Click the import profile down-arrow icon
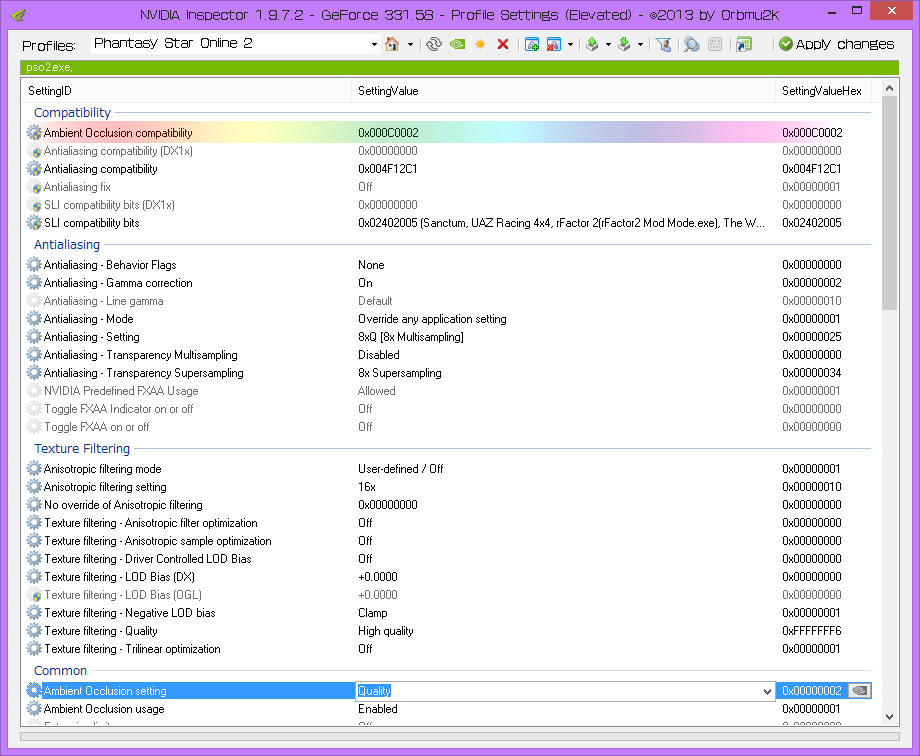Screen dimensions: 920x756 [624, 44]
